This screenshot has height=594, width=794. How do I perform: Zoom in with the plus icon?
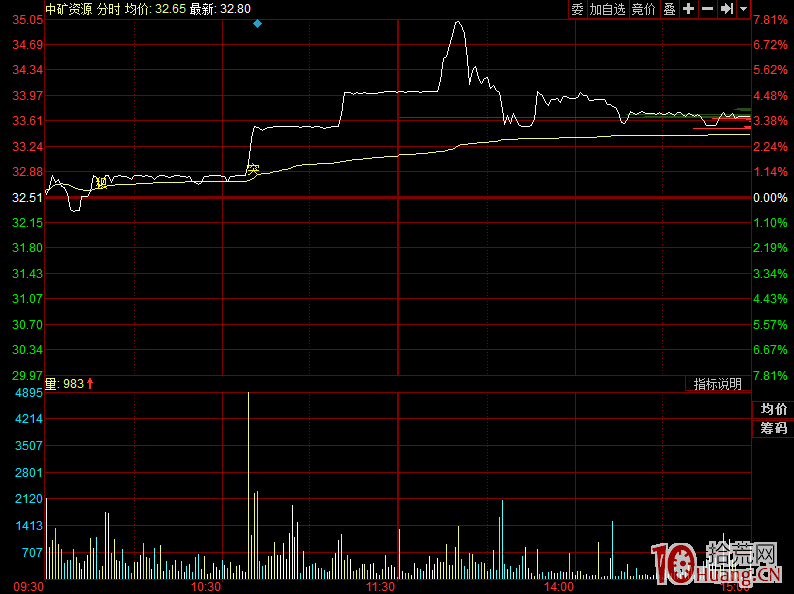click(x=688, y=9)
